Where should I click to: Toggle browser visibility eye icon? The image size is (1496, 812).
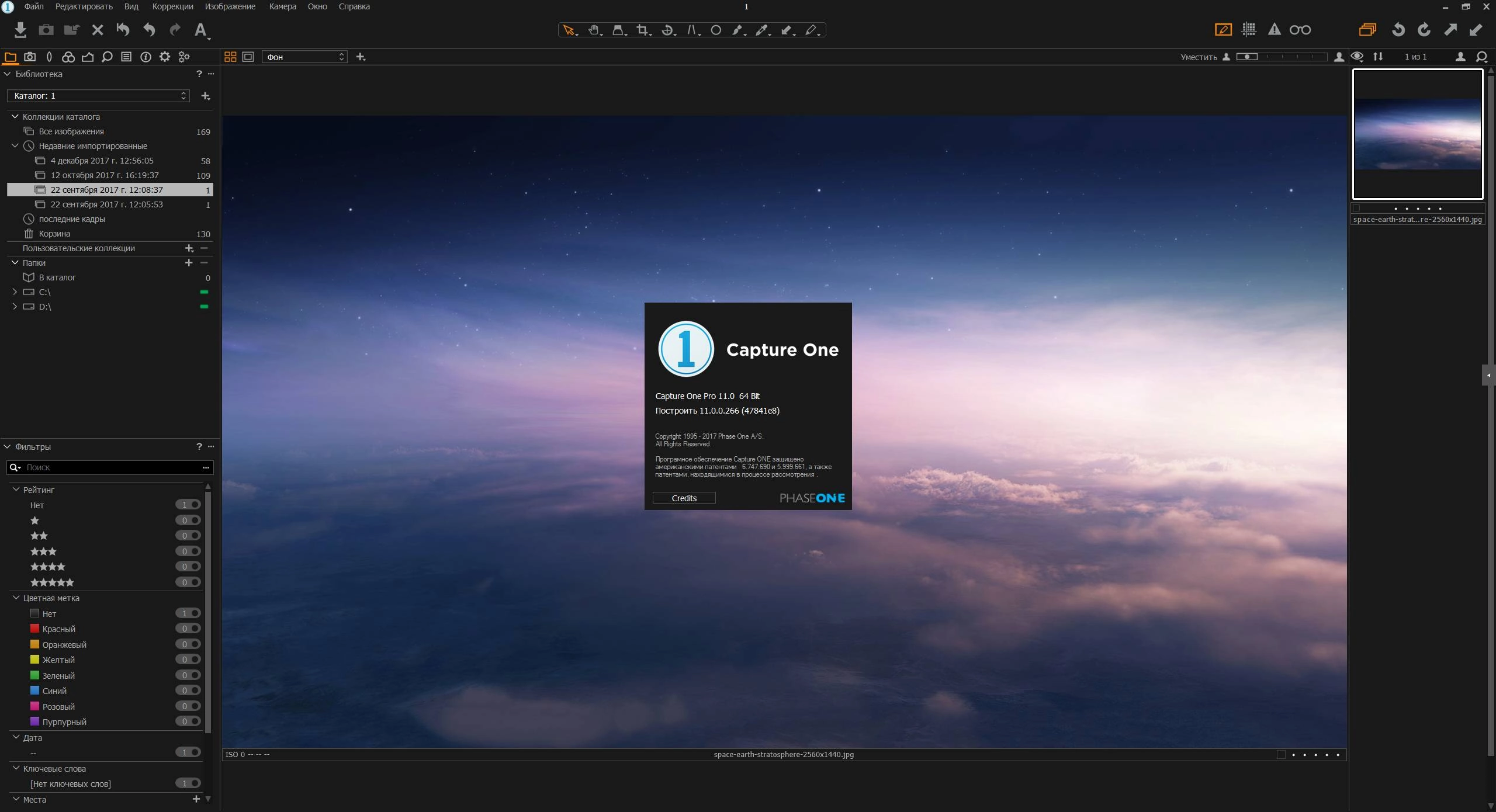(1357, 57)
